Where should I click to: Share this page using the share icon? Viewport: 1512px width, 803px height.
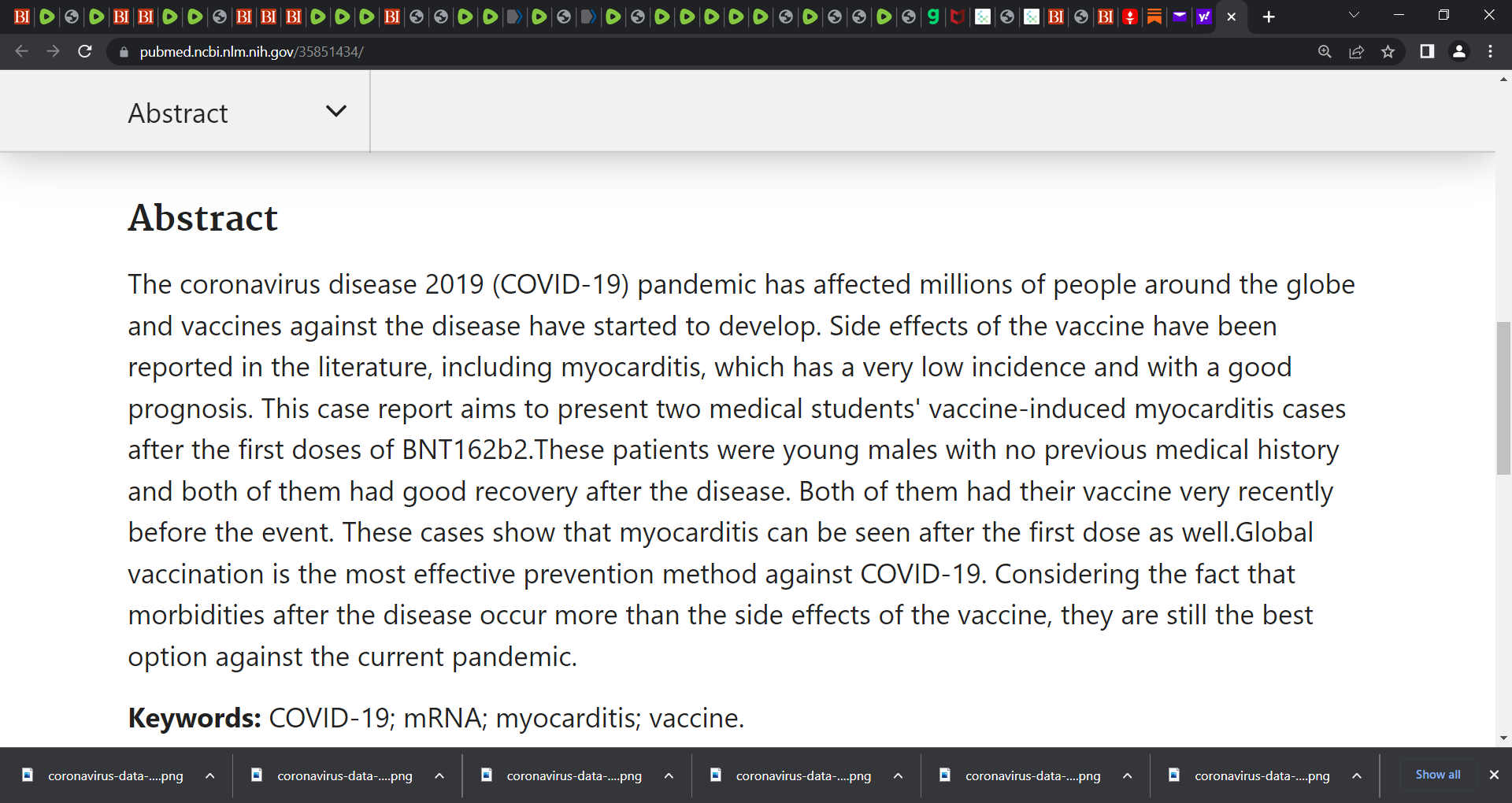pyautogui.click(x=1356, y=51)
